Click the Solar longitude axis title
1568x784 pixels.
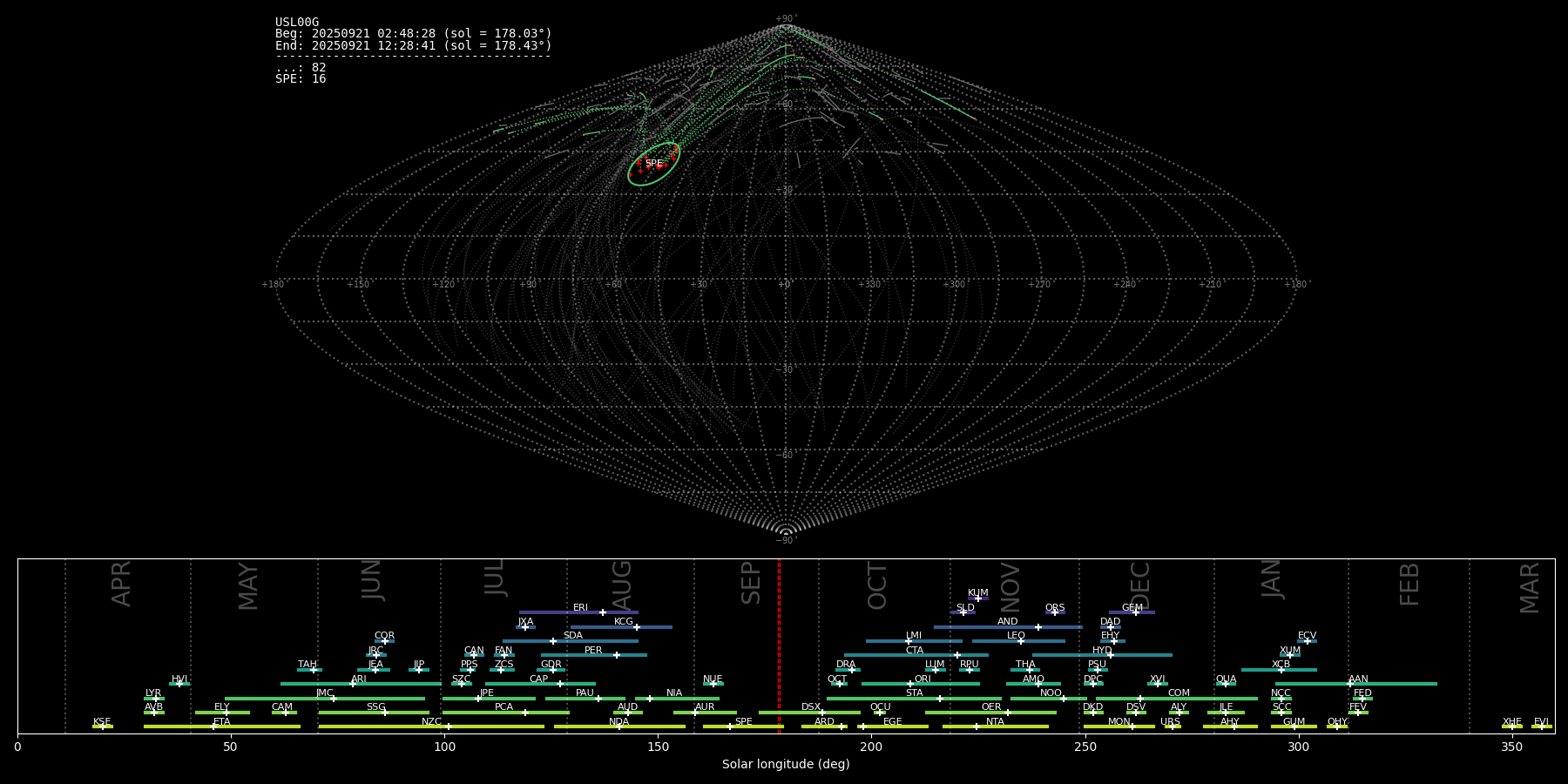coord(785,764)
